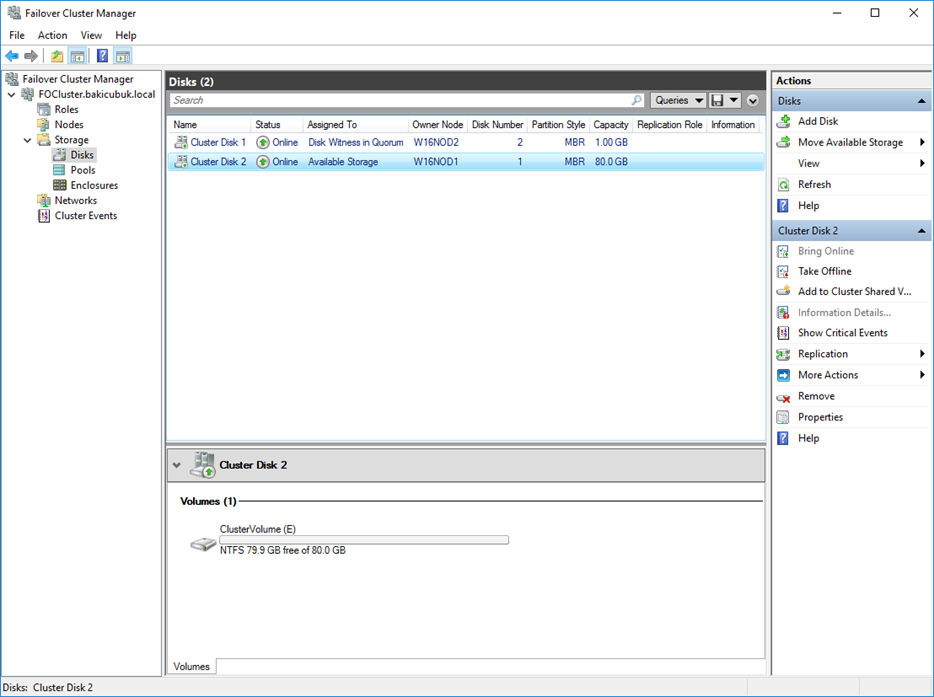Open the File menu
The height and width of the screenshot is (697, 934).
point(17,35)
